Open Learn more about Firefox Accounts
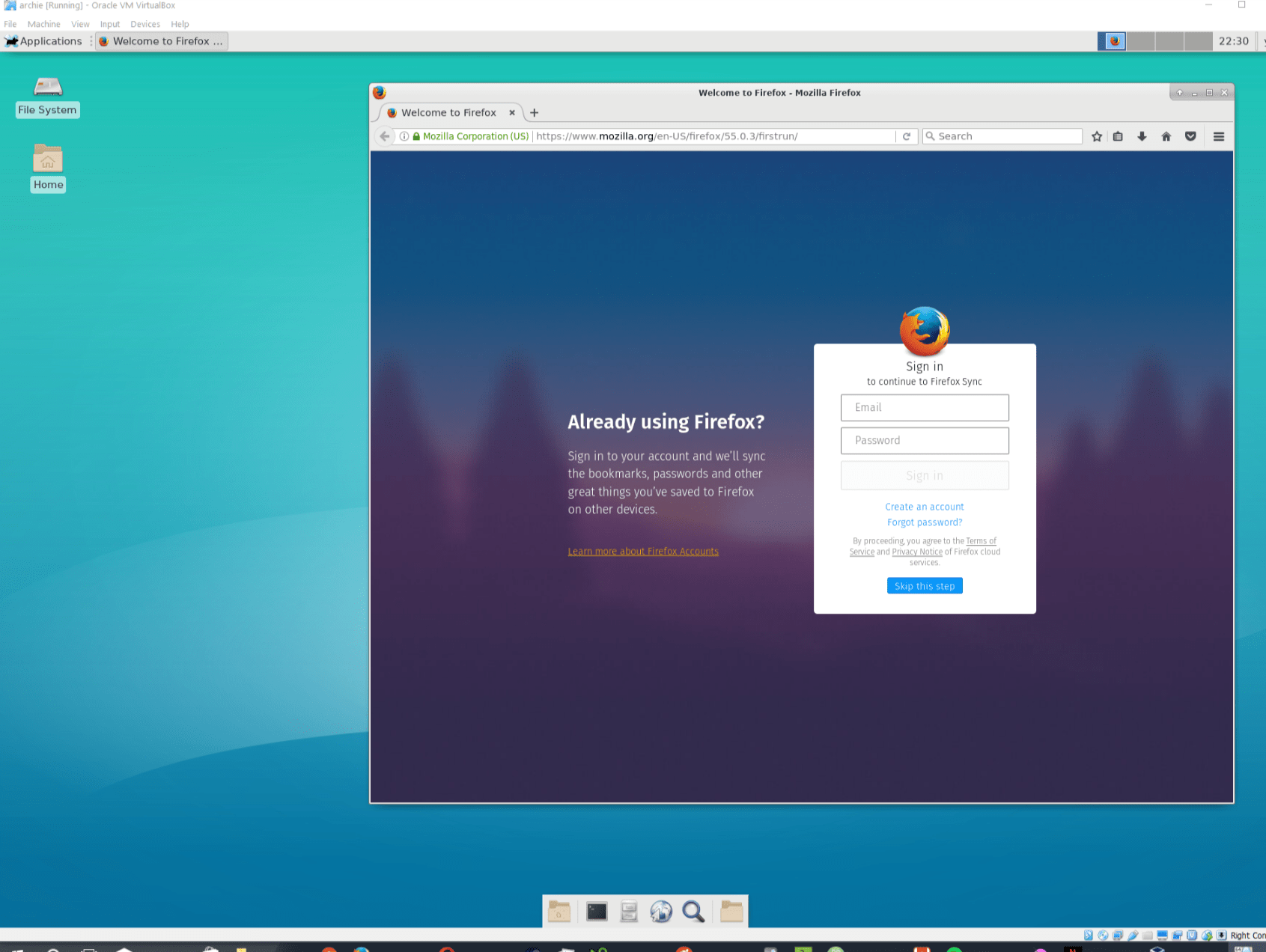Screen dimensions: 1266x952 click(642, 551)
